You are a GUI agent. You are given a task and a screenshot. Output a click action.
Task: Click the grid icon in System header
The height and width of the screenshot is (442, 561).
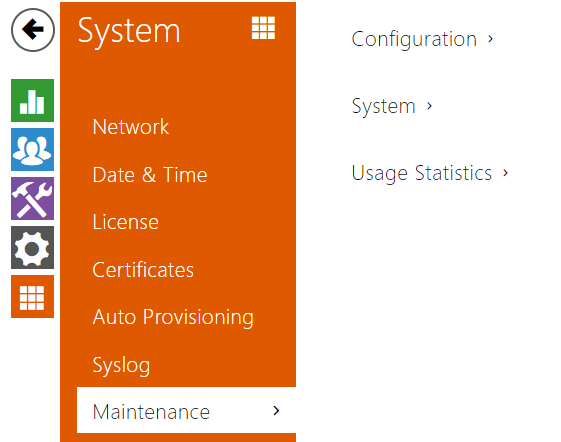263,28
